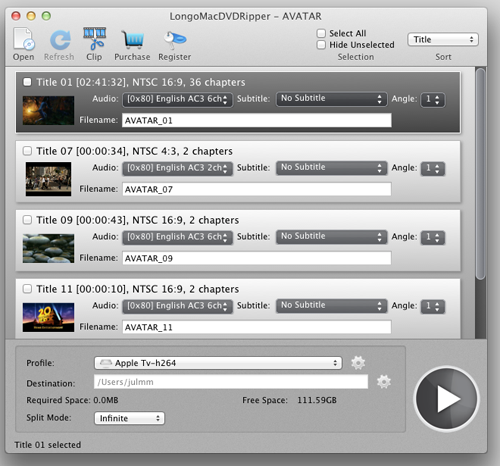The image size is (500, 466).
Task: Start ripping with the play button
Action: pos(446,399)
